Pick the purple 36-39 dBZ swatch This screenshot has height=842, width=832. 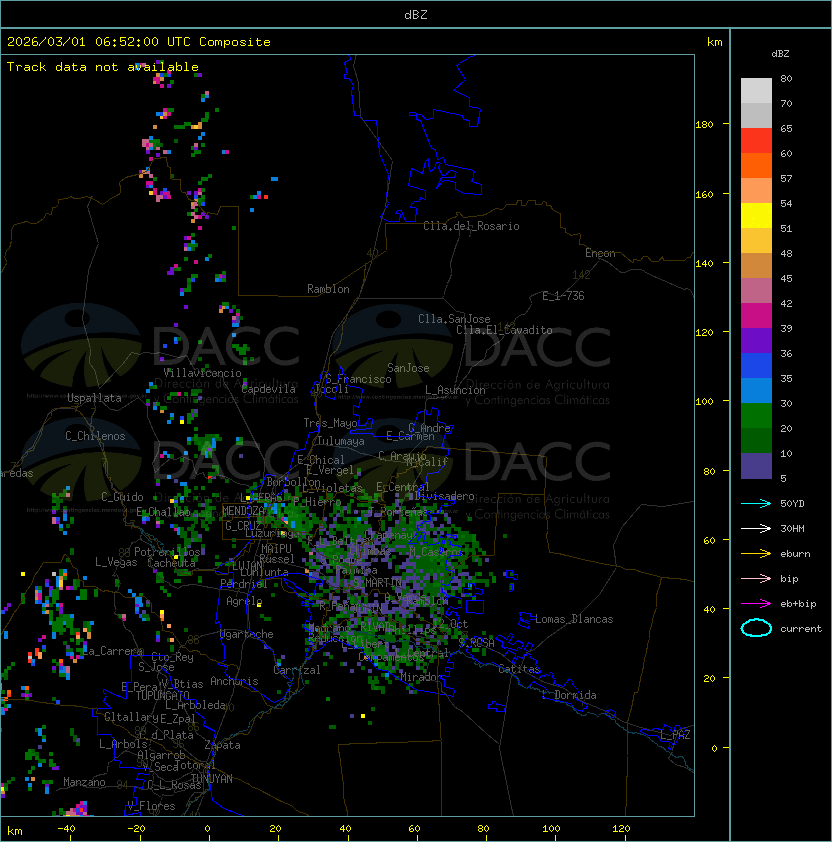point(756,341)
